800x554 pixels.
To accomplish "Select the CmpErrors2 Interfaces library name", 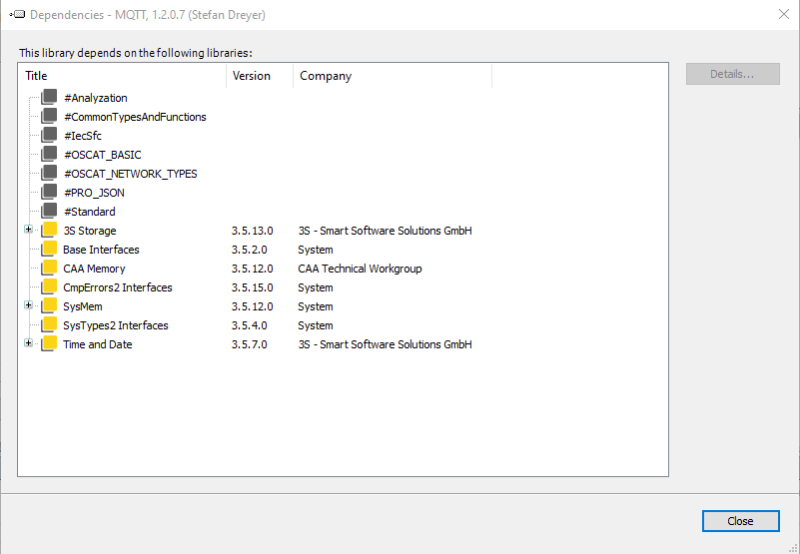I will click(118, 287).
